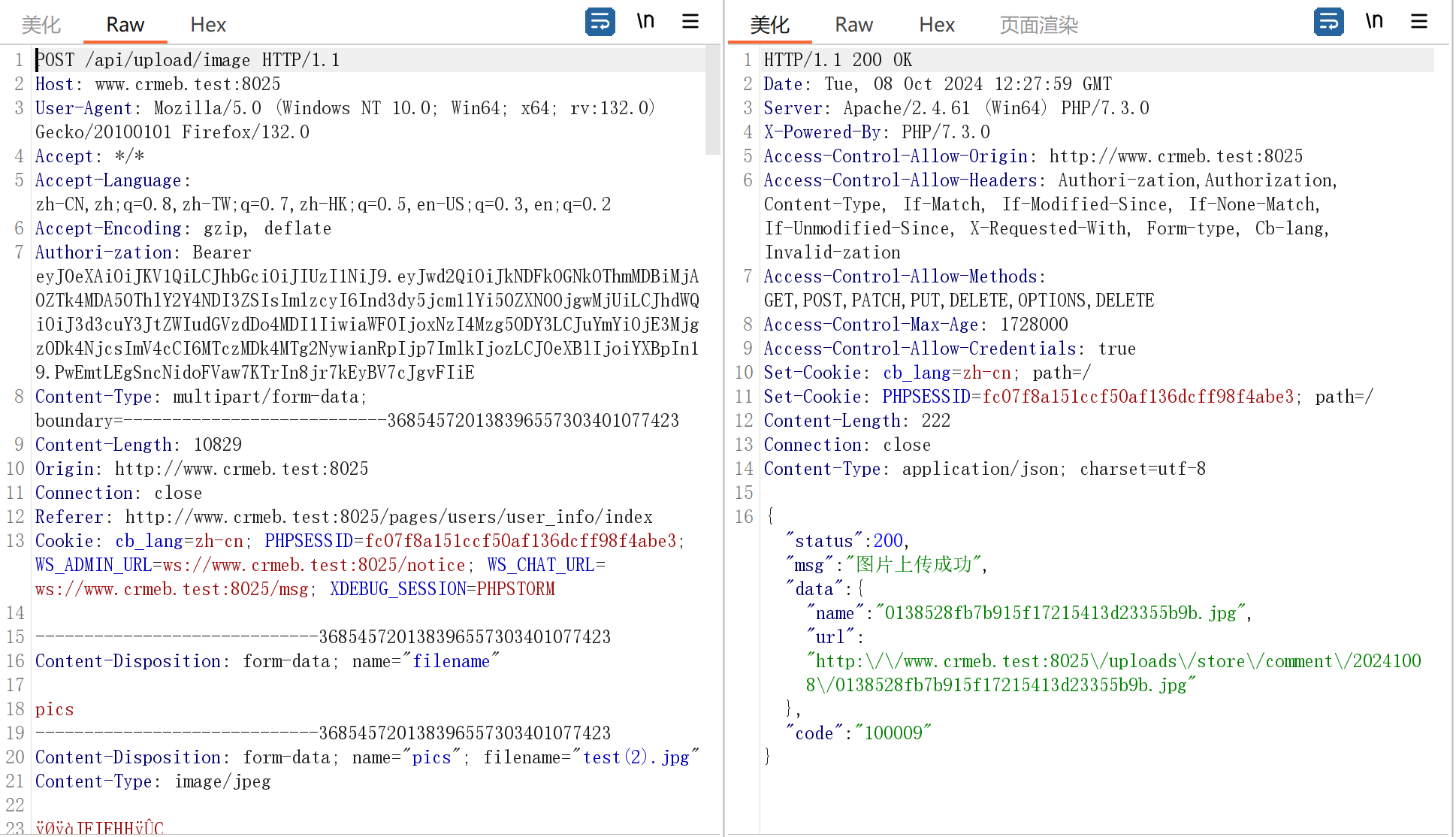Viewport: 1456px width, 837px height.
Task: Click response Connection close header
Action: pos(847,445)
